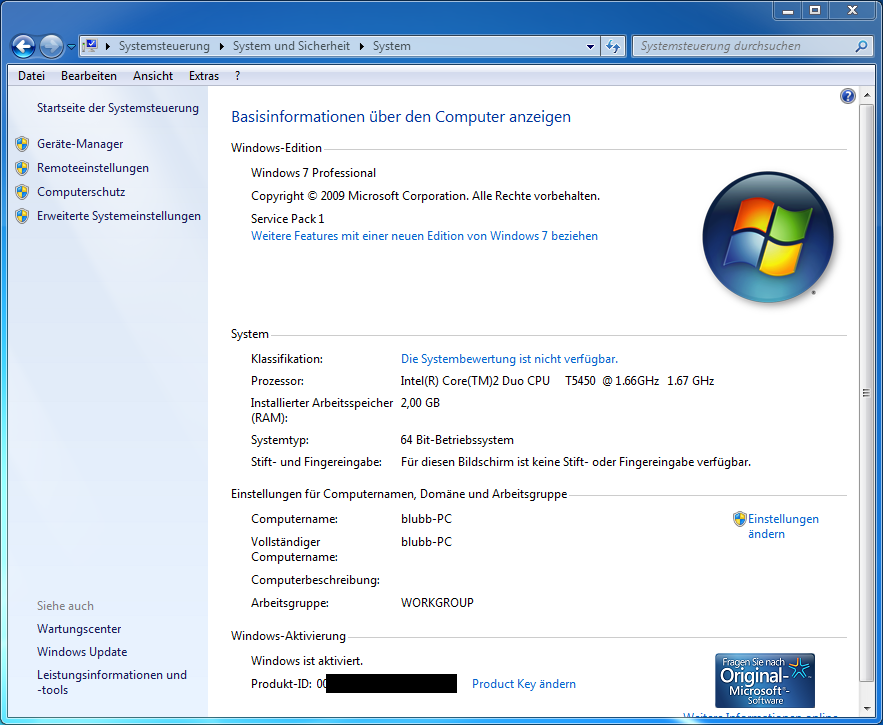The height and width of the screenshot is (725, 883).
Task: Click the 2,00 GB RAM value
Action: point(420,403)
